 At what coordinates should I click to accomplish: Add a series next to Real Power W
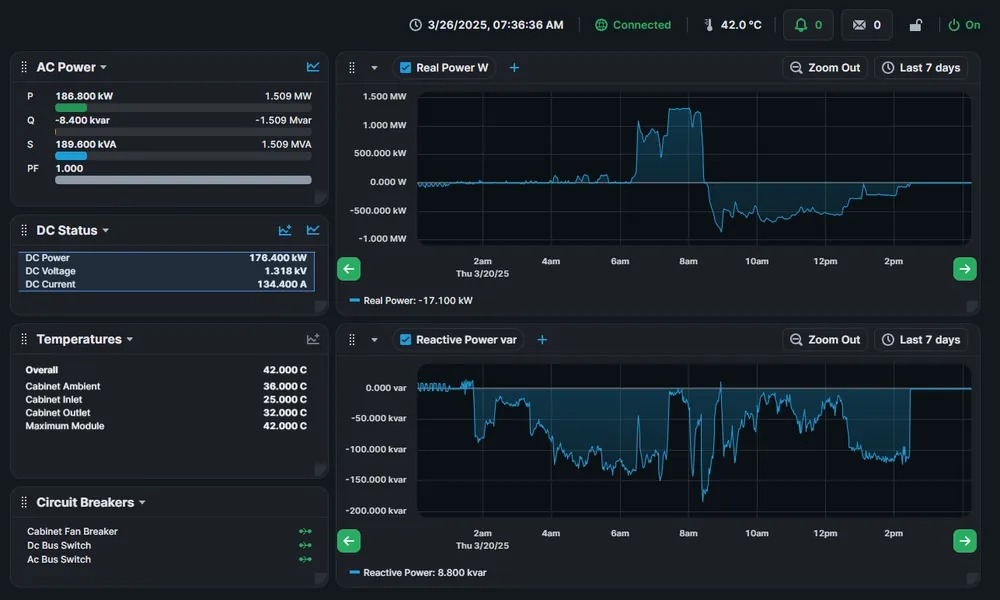(x=514, y=68)
